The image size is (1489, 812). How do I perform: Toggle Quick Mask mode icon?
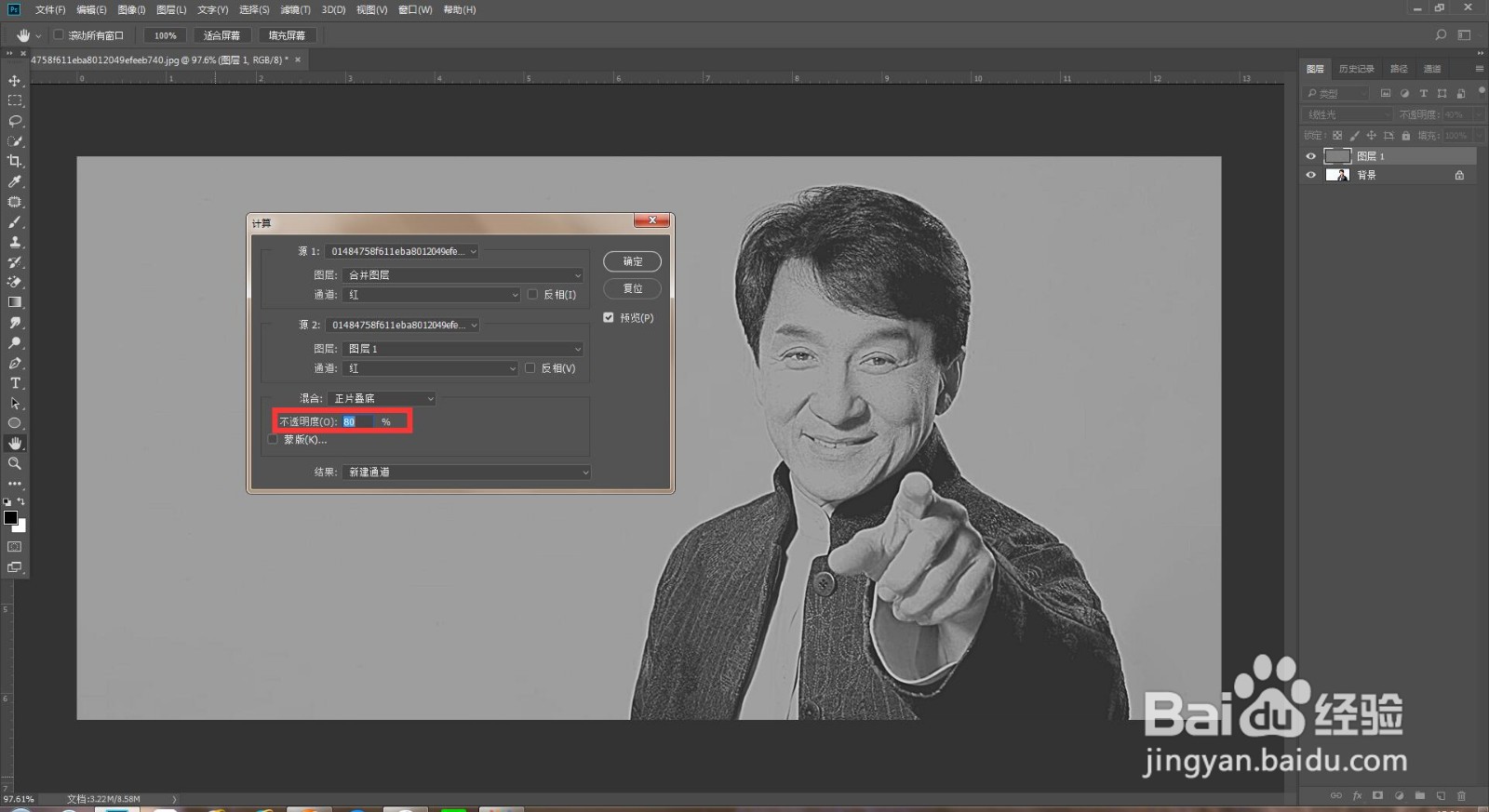pyautogui.click(x=15, y=547)
